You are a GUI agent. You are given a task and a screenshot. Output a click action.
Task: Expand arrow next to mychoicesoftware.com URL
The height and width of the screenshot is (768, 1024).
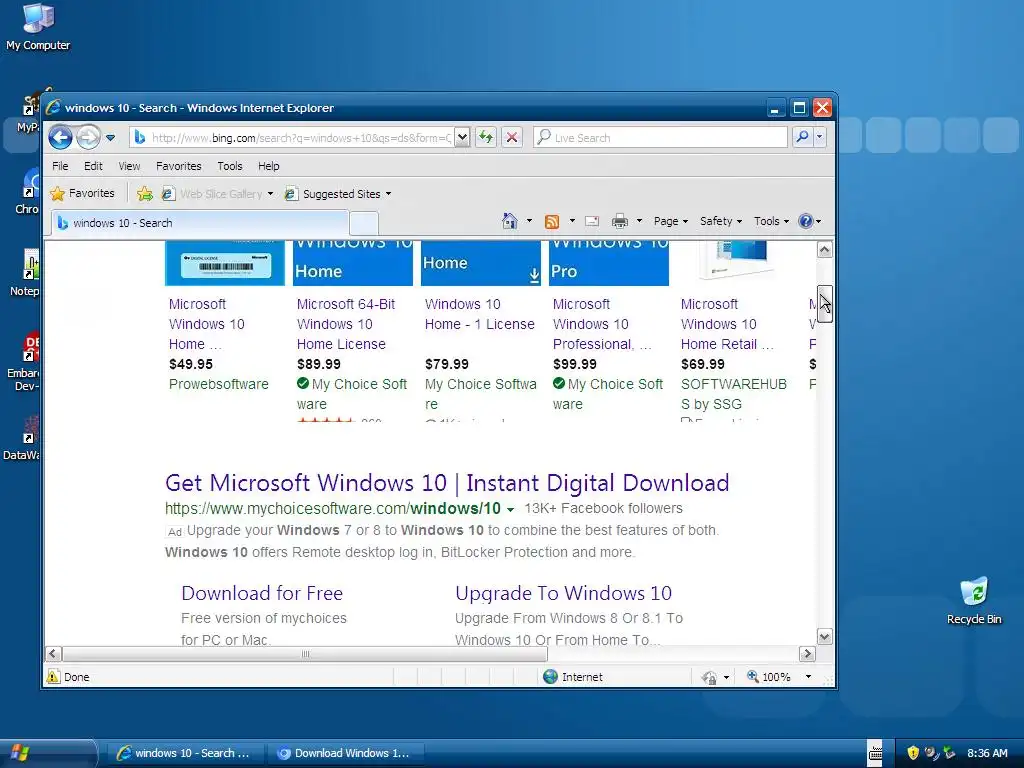pyautogui.click(x=510, y=509)
